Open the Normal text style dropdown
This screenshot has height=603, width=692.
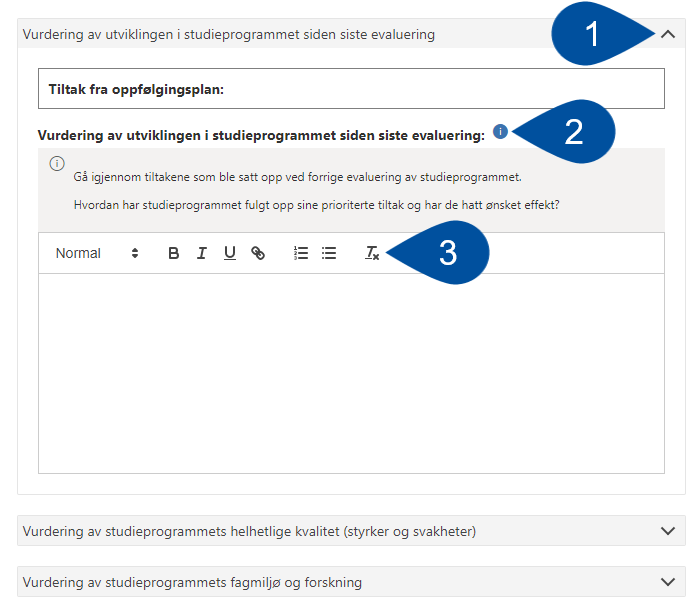coord(97,254)
